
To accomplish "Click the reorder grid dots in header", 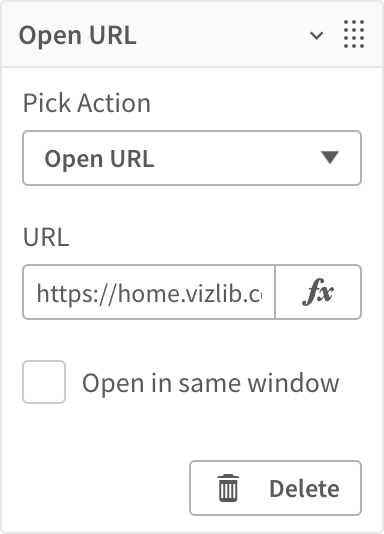I will (x=354, y=34).
